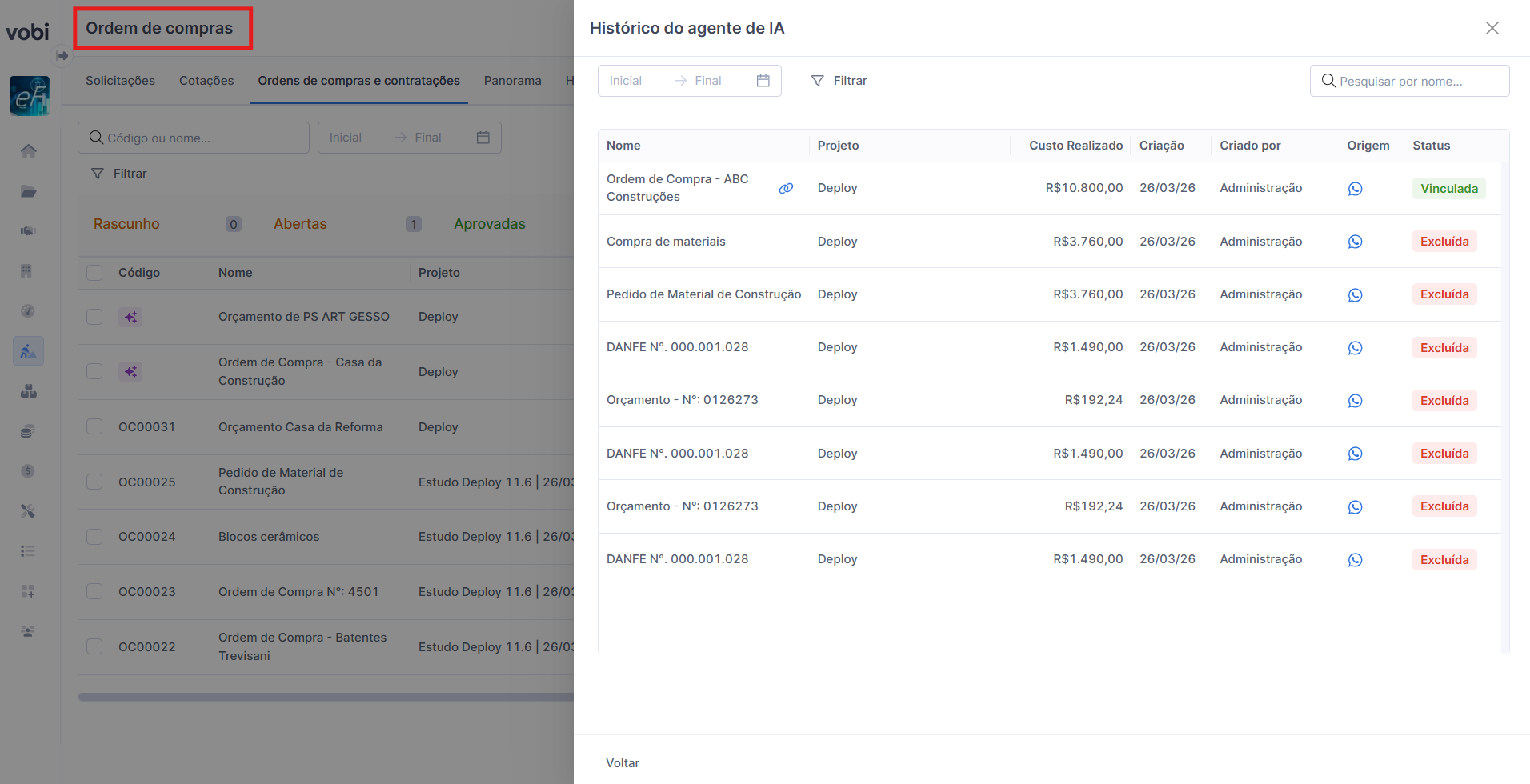
Task: Show the Rascunho status group
Action: tap(126, 224)
